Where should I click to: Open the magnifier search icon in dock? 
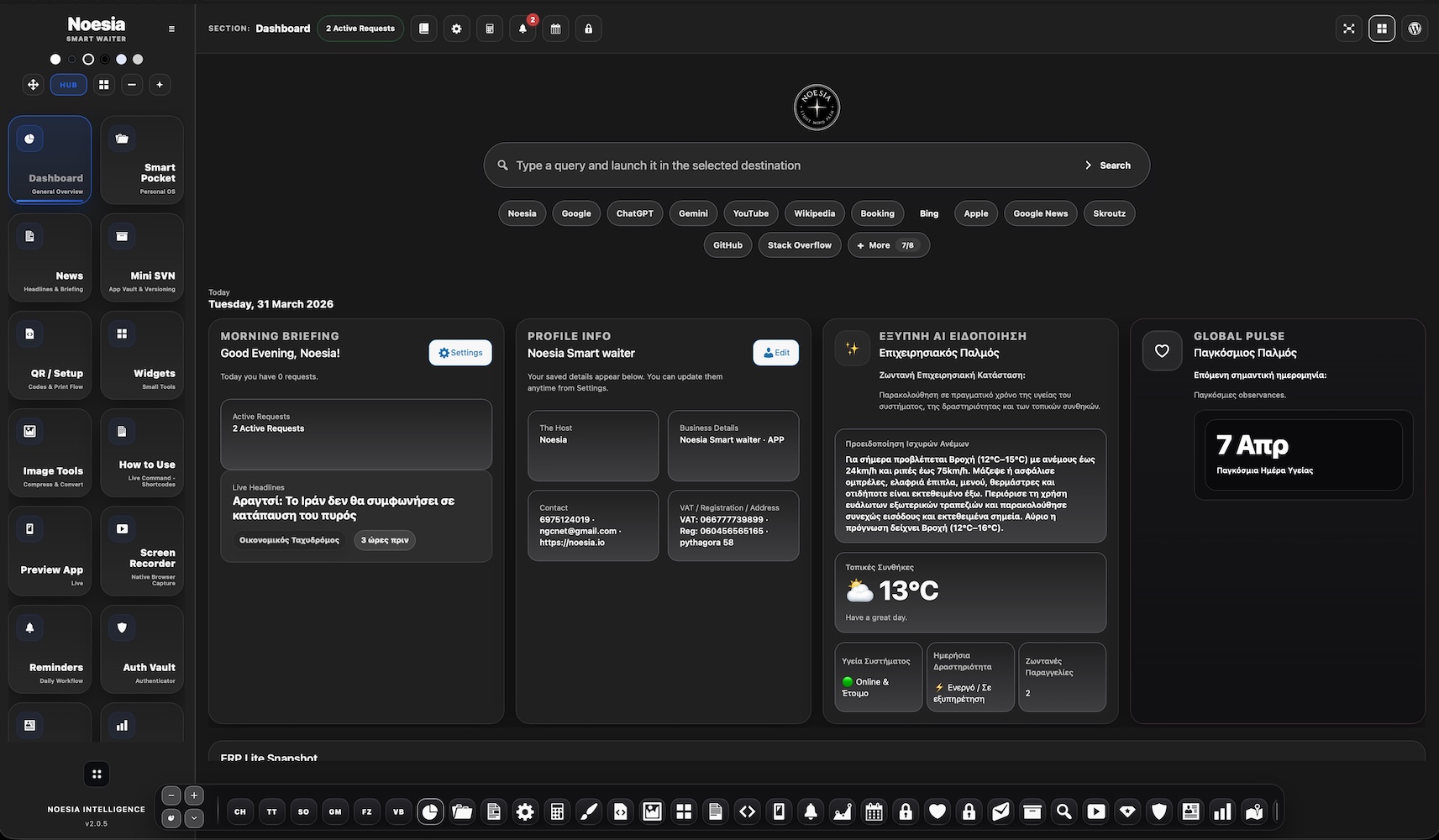[1064, 811]
